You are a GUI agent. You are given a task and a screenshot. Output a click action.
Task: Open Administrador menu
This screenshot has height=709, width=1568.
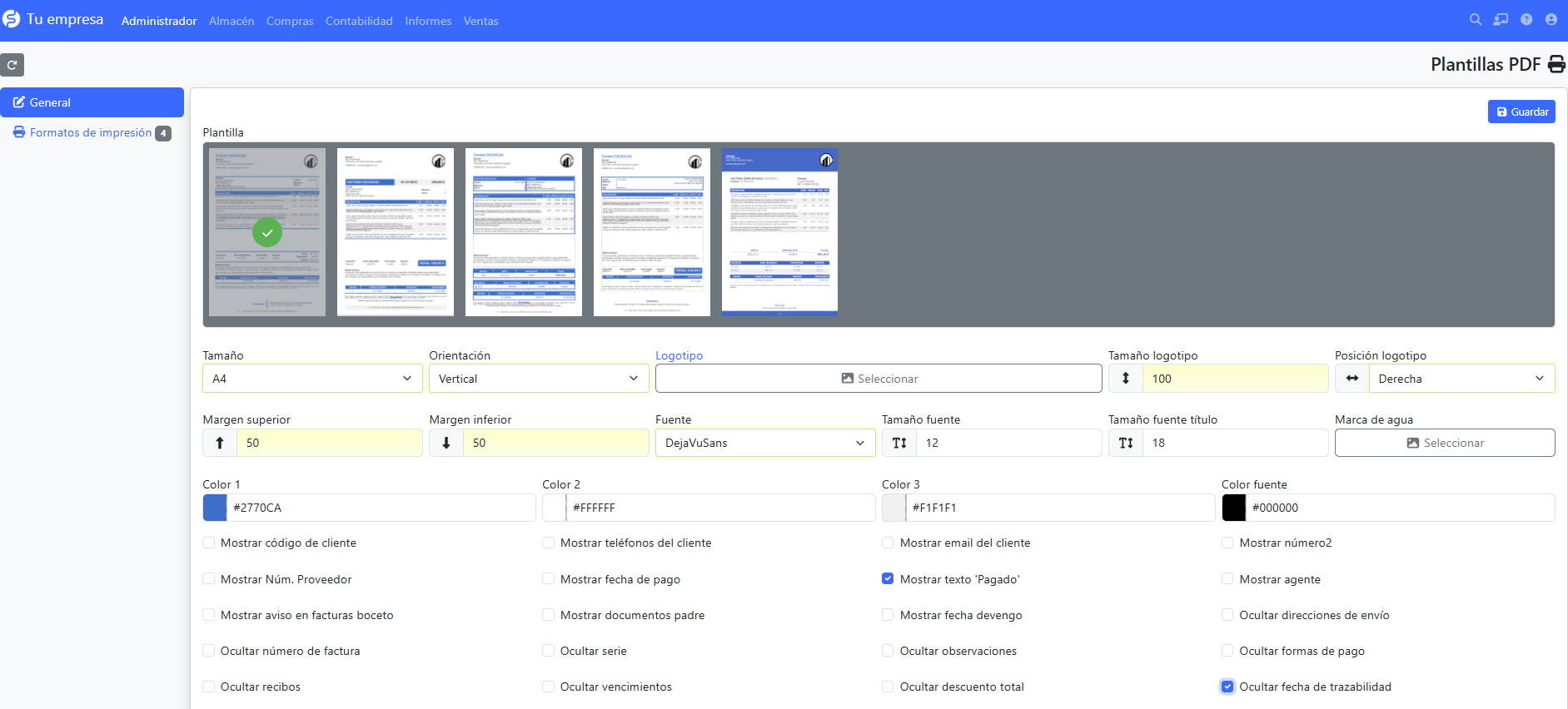pyautogui.click(x=159, y=21)
